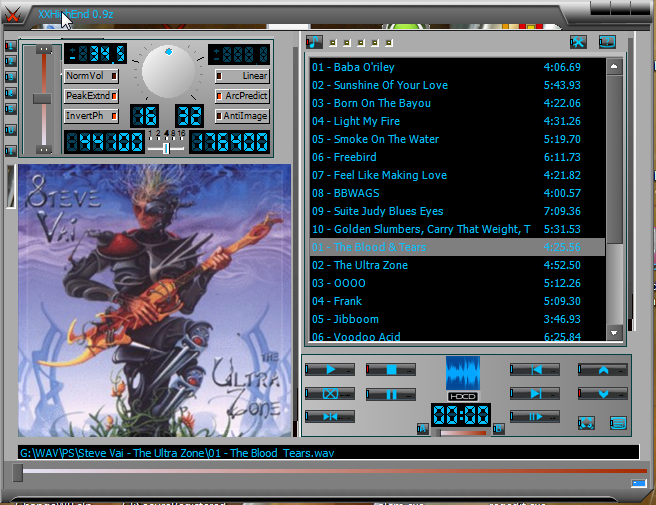Toggle the NormVol option
This screenshot has width=656, height=505.
[91, 76]
